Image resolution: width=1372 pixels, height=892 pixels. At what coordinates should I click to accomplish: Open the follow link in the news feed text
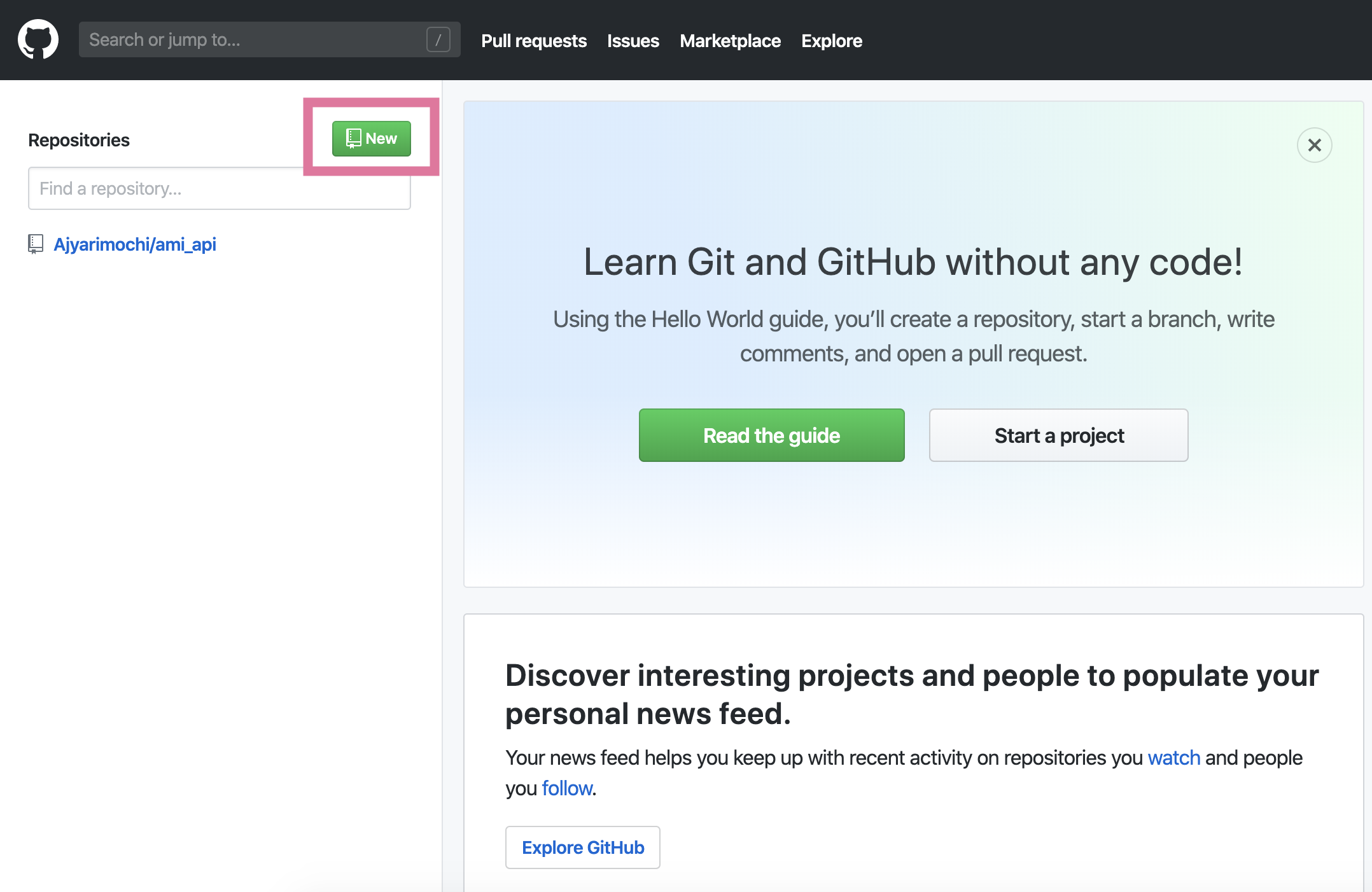[566, 788]
